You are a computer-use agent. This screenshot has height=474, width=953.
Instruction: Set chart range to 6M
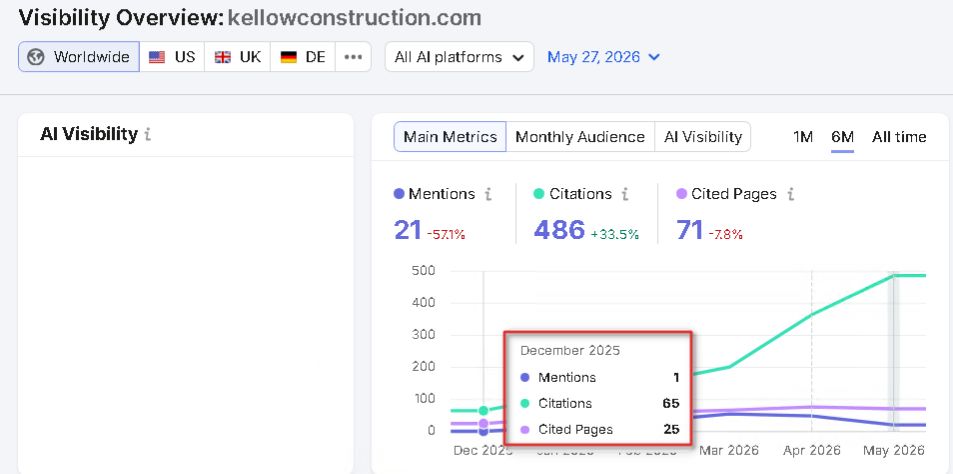click(842, 137)
